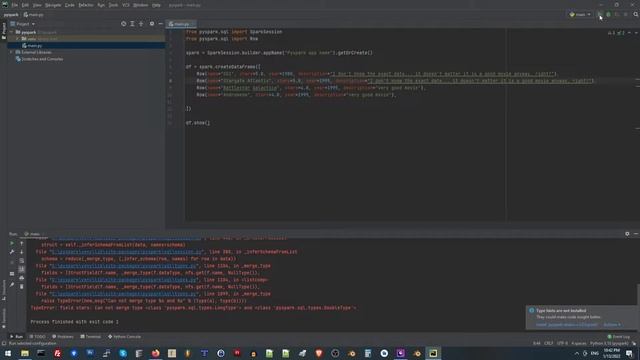Open last types.py traceback link line 1099

pyautogui.click(x=124, y=294)
